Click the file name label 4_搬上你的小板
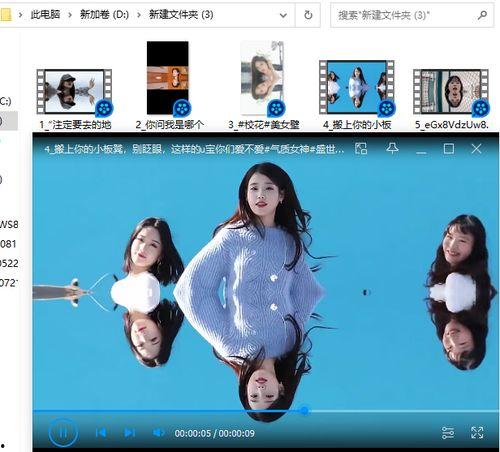Screen dimensions: 500x452 tap(357, 125)
